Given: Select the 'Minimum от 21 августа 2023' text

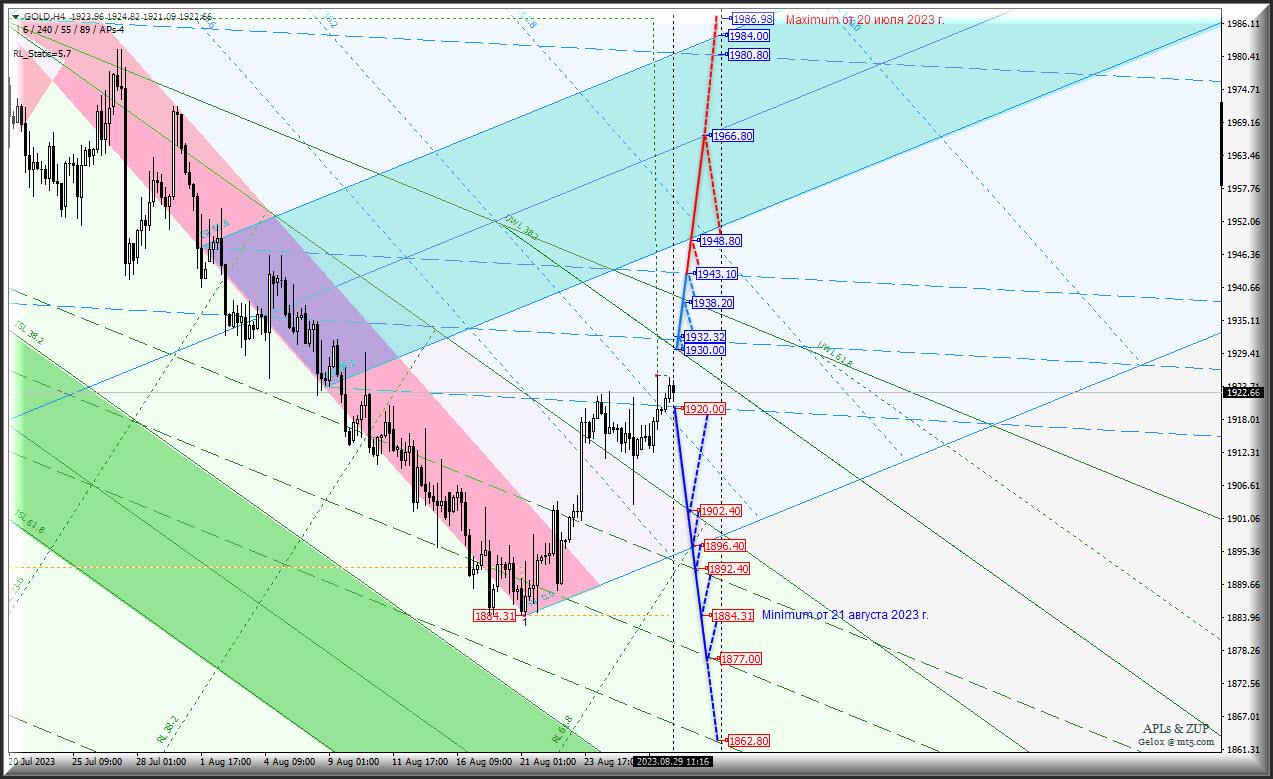Looking at the screenshot, I should [x=844, y=615].
